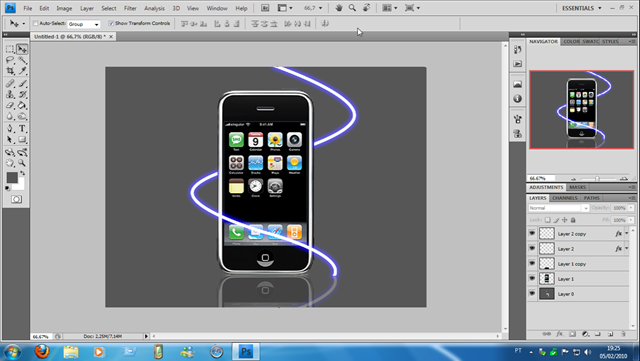The image size is (640, 361).
Task: Select the Clone Stamp tool
Action: pos(10,95)
